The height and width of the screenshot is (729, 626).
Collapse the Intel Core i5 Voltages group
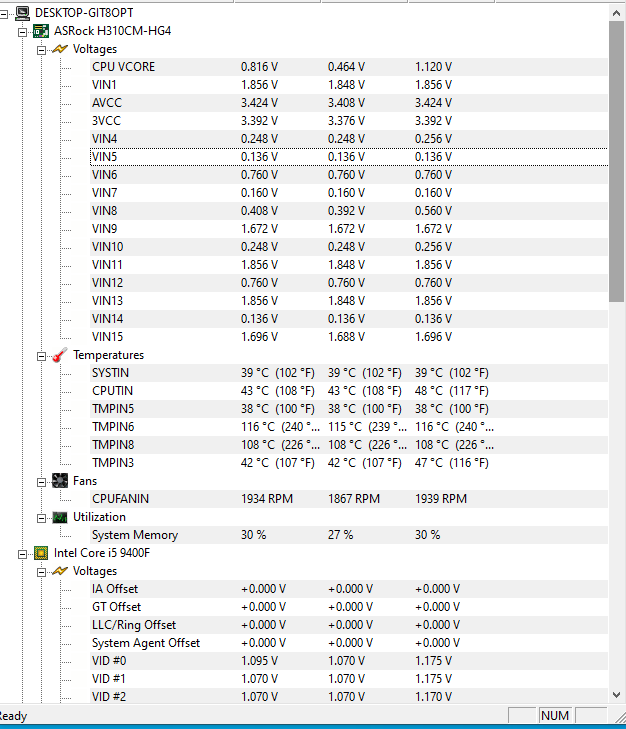click(x=41, y=572)
